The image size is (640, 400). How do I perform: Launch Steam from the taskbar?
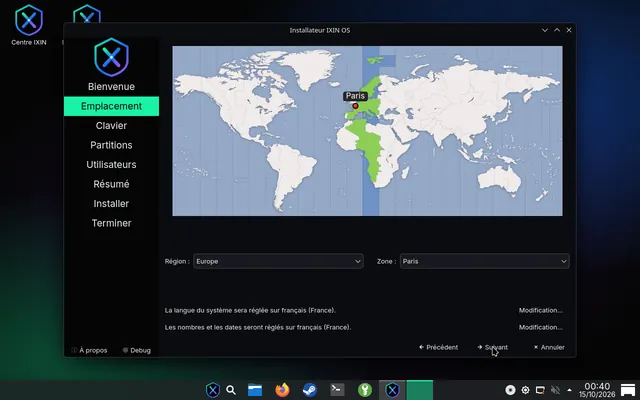click(x=310, y=390)
